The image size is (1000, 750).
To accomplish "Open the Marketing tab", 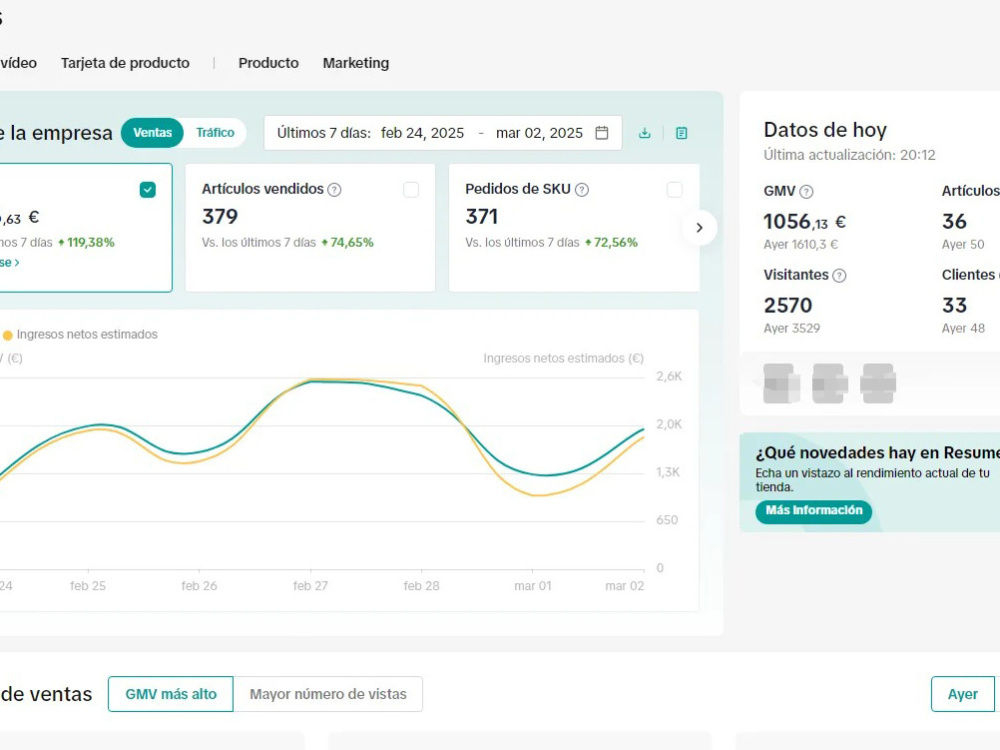I will pos(356,63).
